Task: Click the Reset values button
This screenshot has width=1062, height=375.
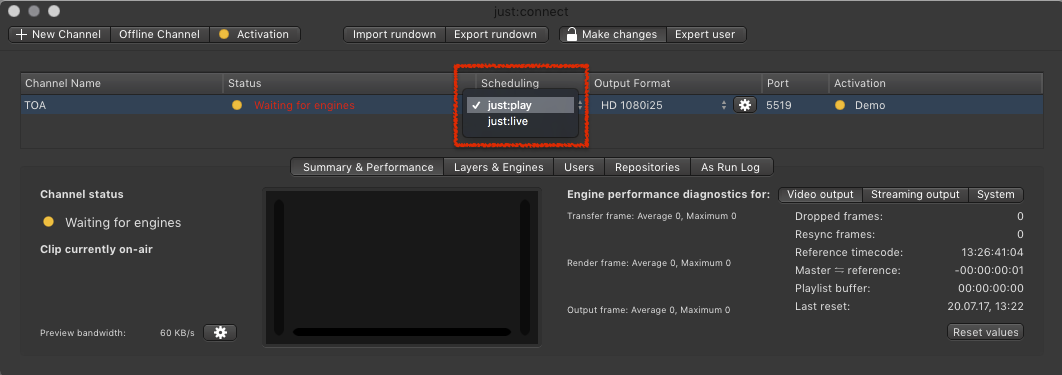Action: 985,332
